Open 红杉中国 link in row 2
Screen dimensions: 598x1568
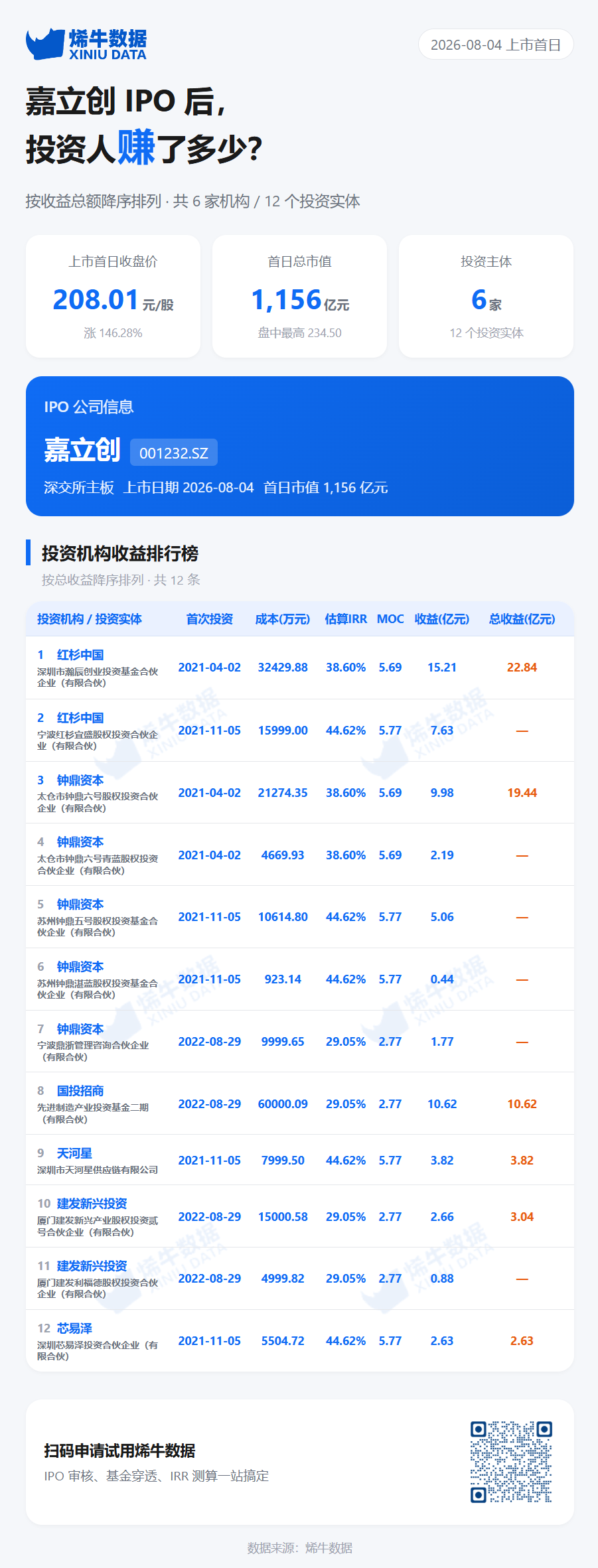(80, 718)
